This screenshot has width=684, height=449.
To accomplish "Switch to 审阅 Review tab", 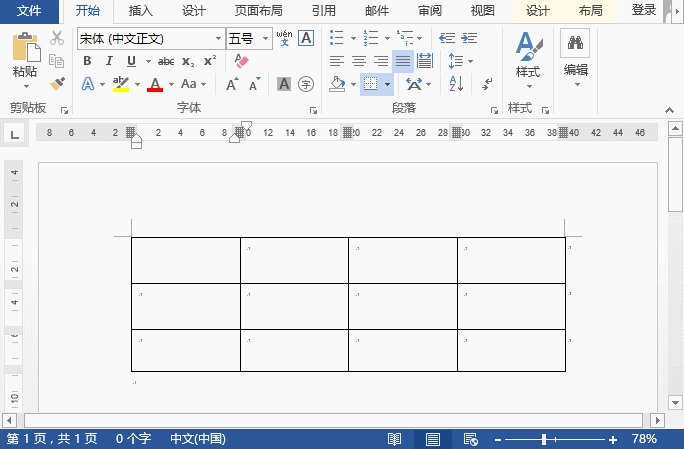I will [430, 11].
